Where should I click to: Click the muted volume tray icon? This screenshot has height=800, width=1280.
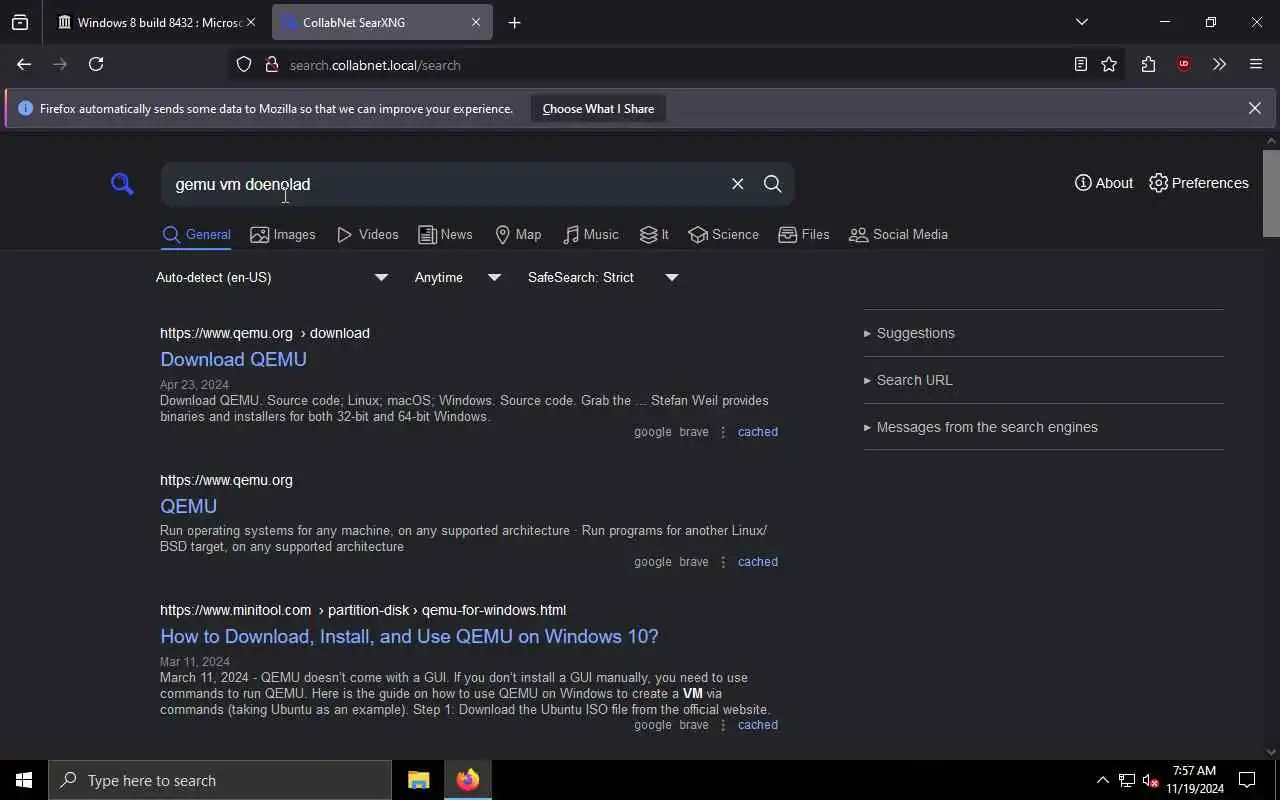1150,780
